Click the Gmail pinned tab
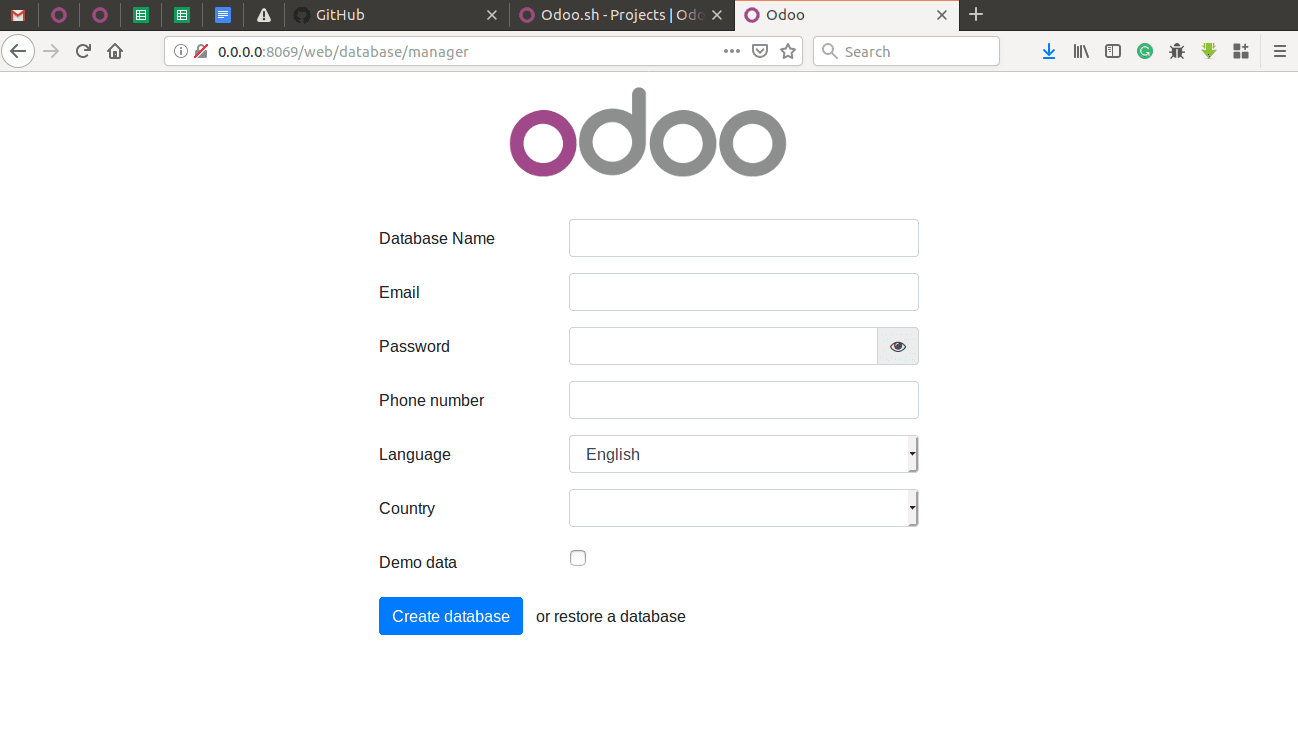1298x739 pixels. click(x=18, y=14)
